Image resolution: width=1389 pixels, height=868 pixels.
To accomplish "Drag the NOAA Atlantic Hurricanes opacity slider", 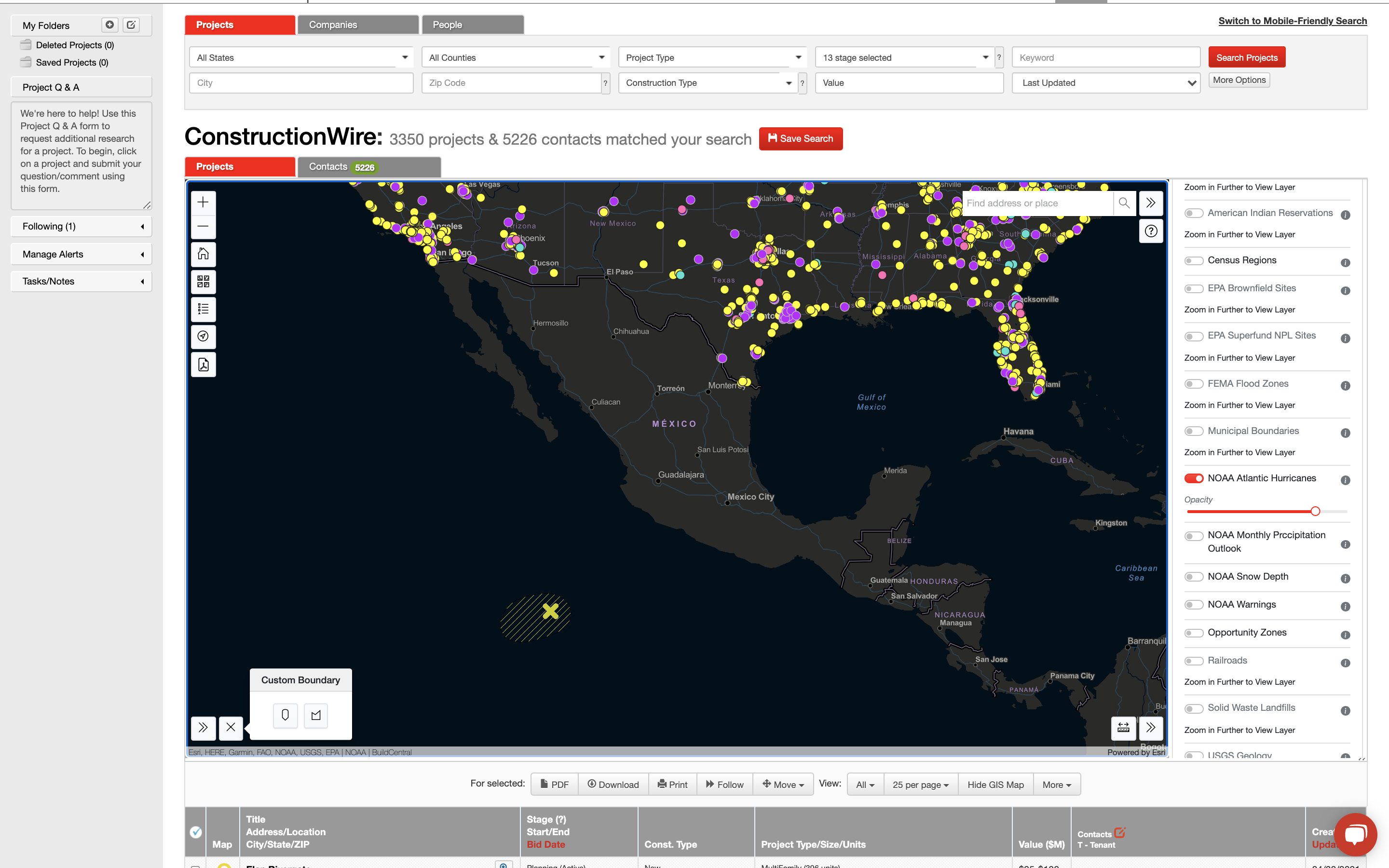I will pos(1316,511).
